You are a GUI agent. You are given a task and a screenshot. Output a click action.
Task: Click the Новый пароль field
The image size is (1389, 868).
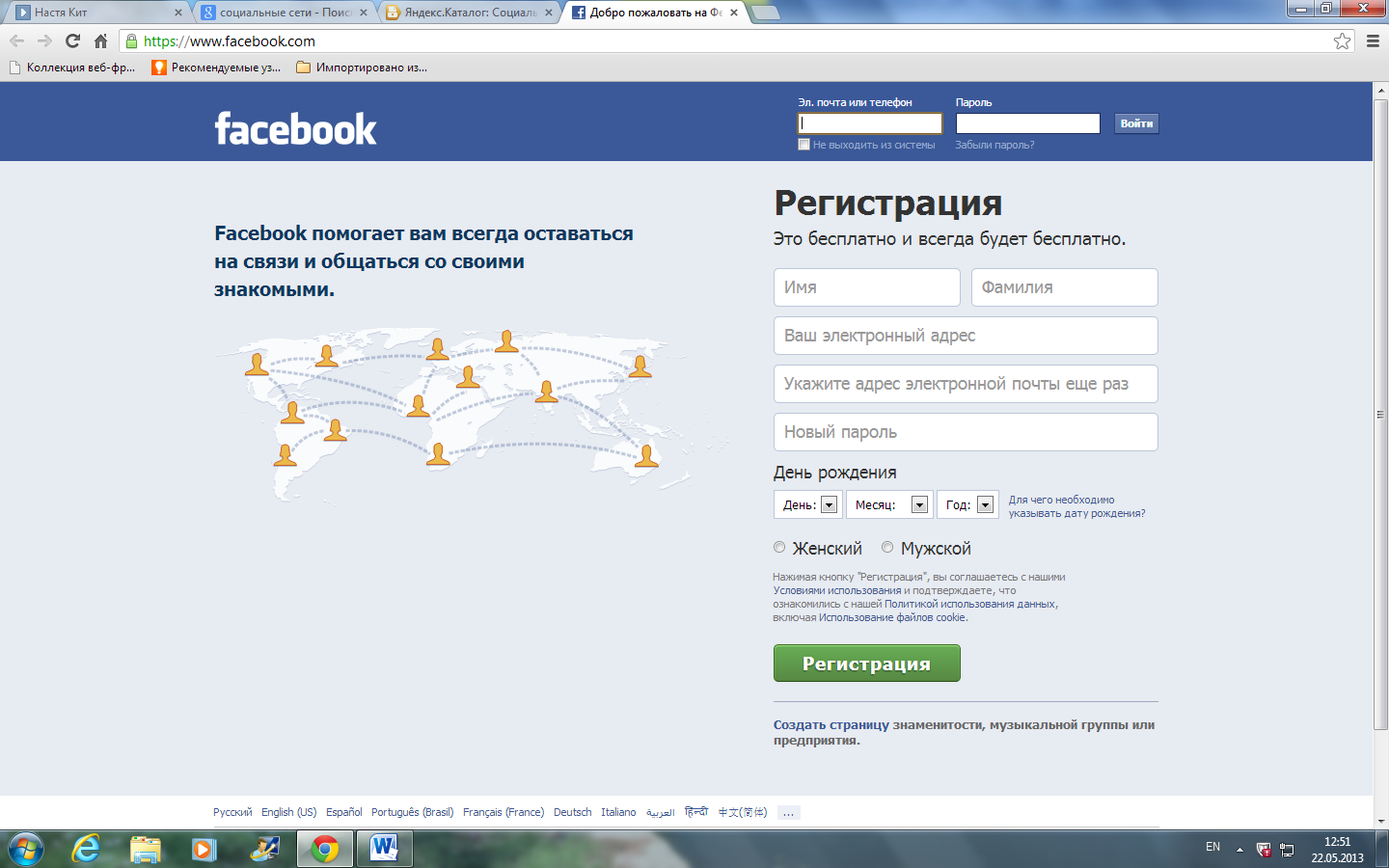point(966,432)
